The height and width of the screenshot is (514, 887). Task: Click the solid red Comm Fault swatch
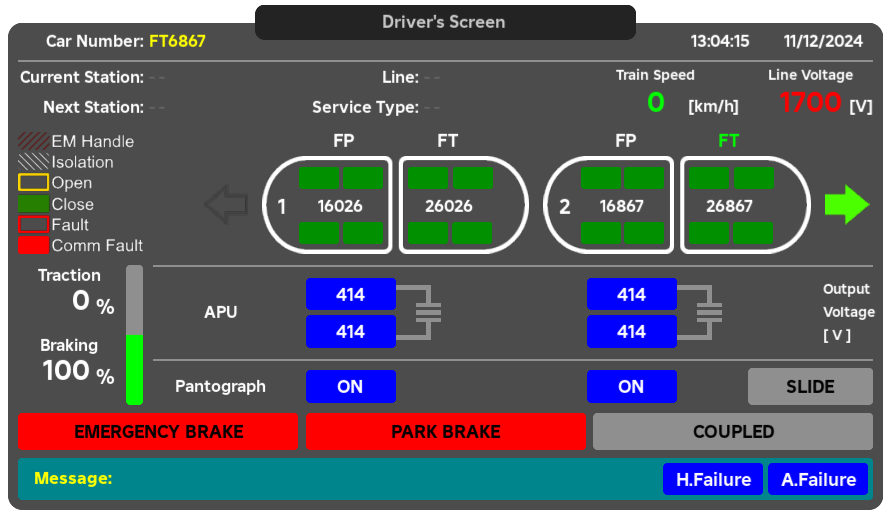pyautogui.click(x=33, y=245)
